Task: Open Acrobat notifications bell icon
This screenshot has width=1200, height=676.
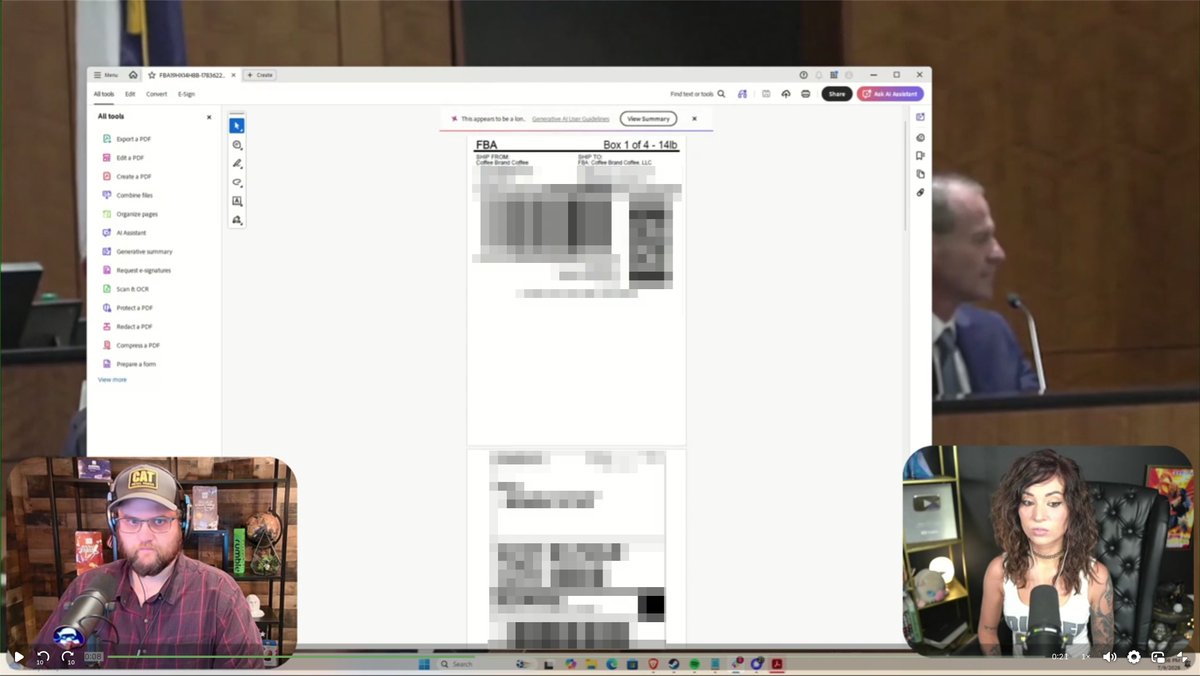Action: pyautogui.click(x=818, y=75)
